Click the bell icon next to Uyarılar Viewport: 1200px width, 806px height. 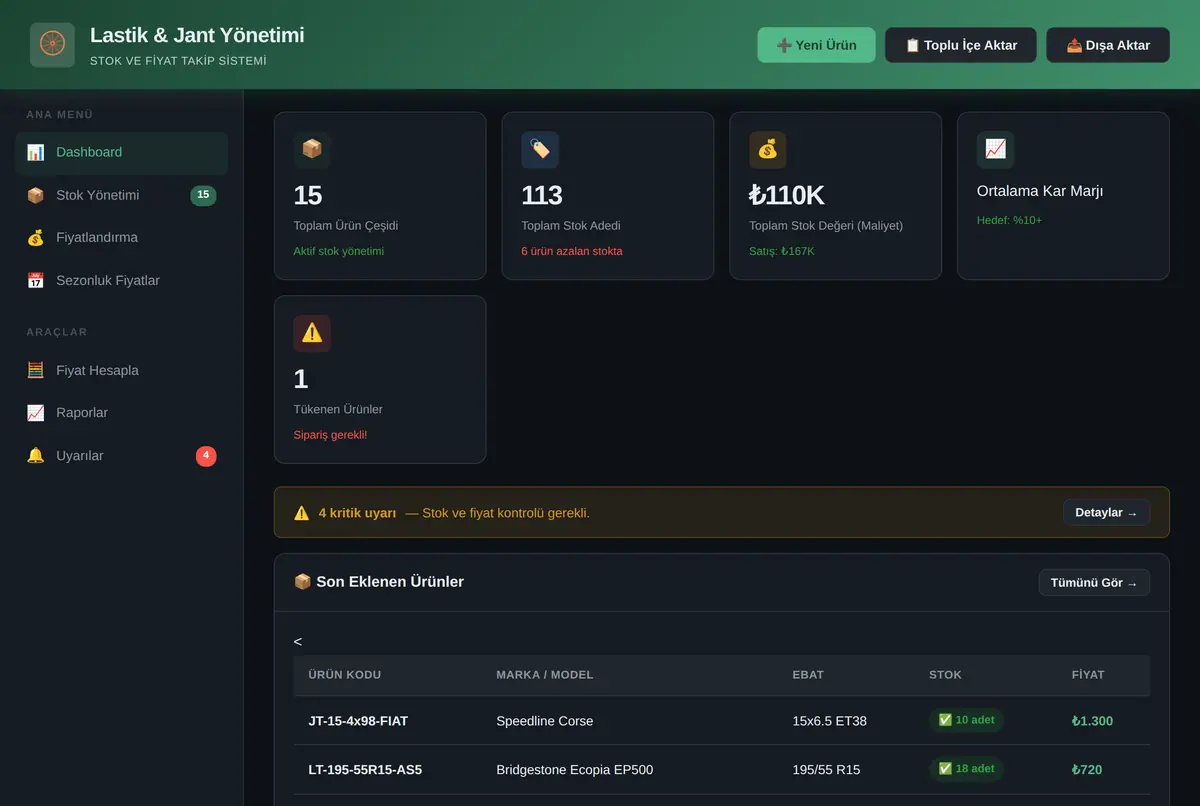tap(36, 456)
